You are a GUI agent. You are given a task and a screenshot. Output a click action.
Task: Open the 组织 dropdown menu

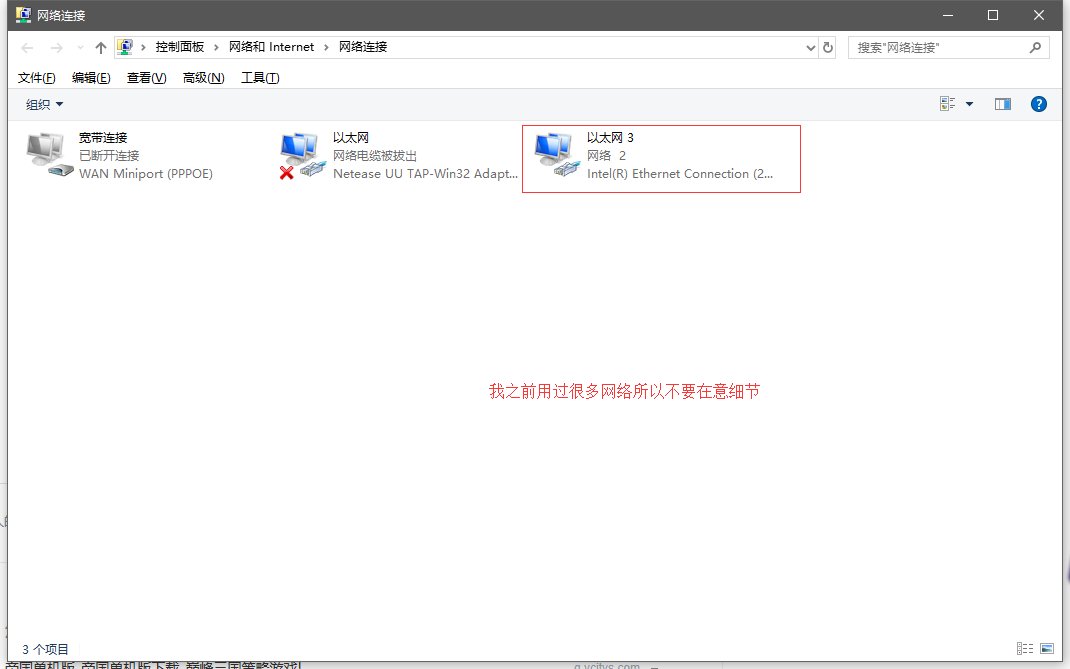42,103
